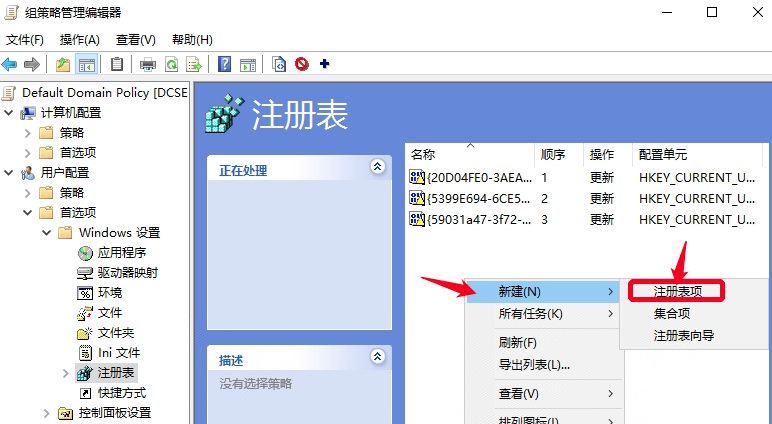
Task: Click the red stop/disable toolbar icon
Action: (301, 64)
